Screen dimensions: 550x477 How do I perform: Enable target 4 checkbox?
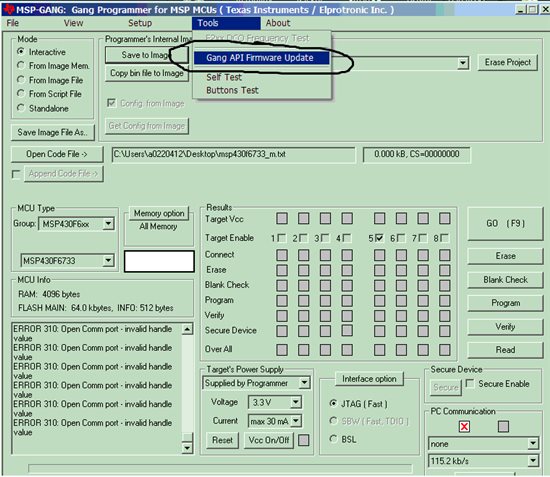(347, 238)
